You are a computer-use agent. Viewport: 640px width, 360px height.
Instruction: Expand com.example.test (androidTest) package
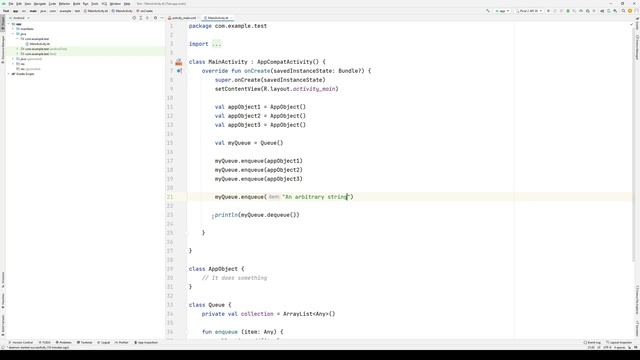tap(18, 49)
